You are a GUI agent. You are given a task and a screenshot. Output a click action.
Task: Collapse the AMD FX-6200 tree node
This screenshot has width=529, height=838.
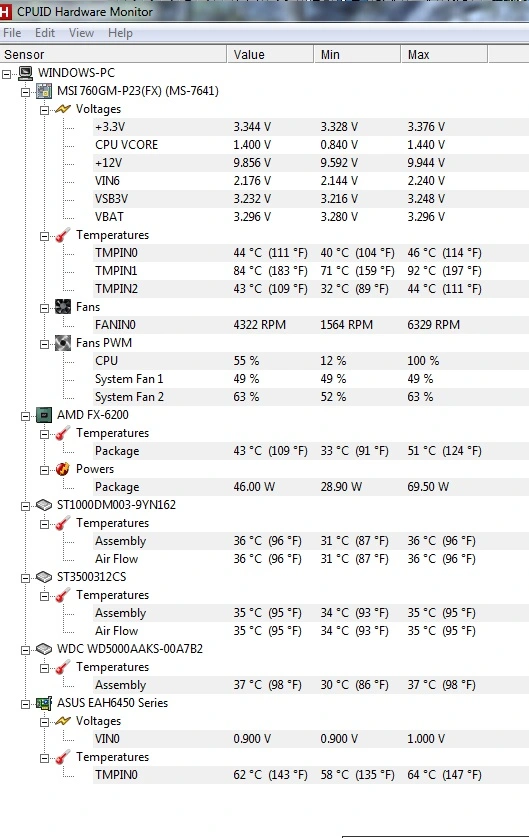(25, 416)
